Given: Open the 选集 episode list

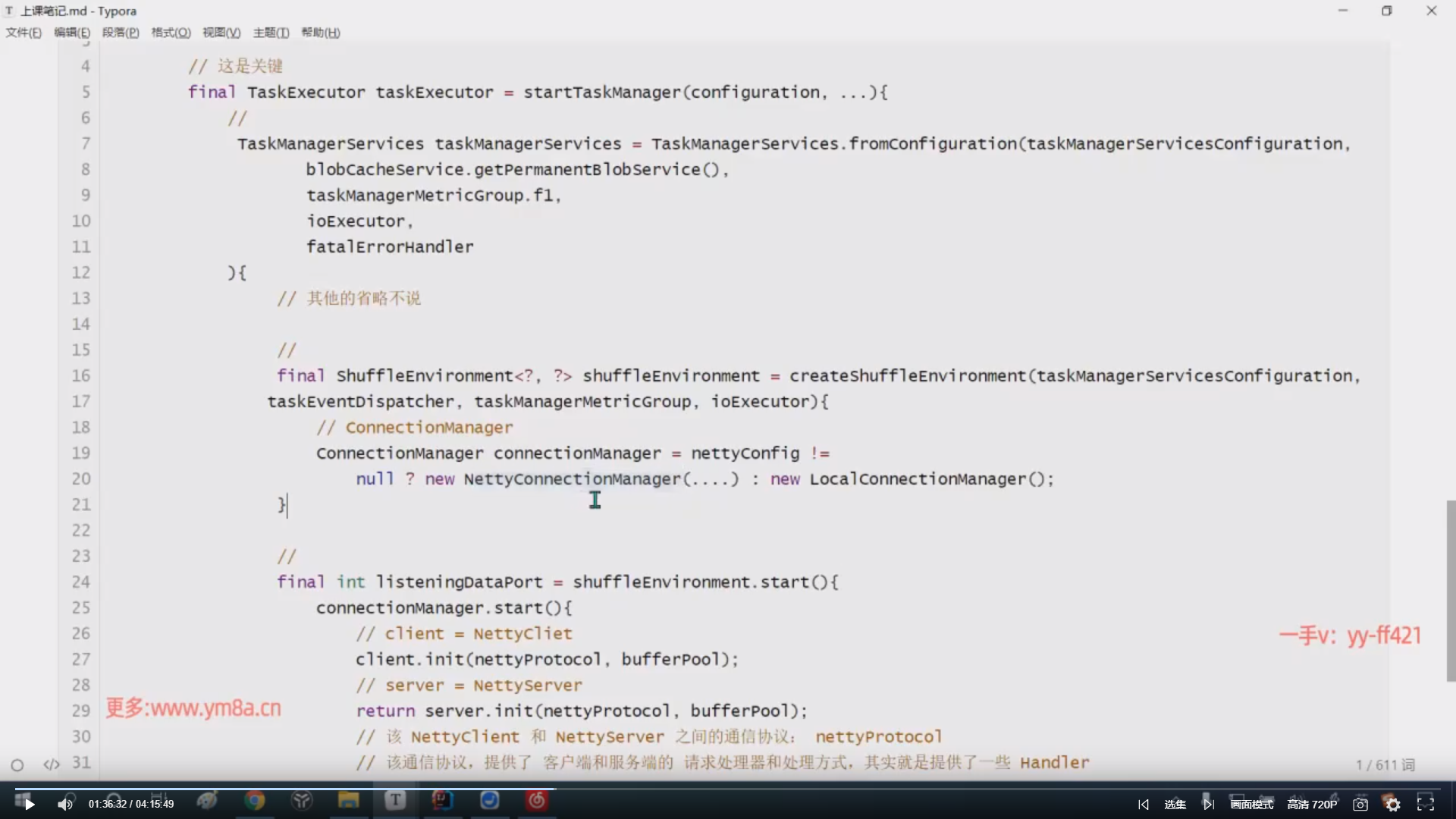Looking at the screenshot, I should [x=1175, y=805].
